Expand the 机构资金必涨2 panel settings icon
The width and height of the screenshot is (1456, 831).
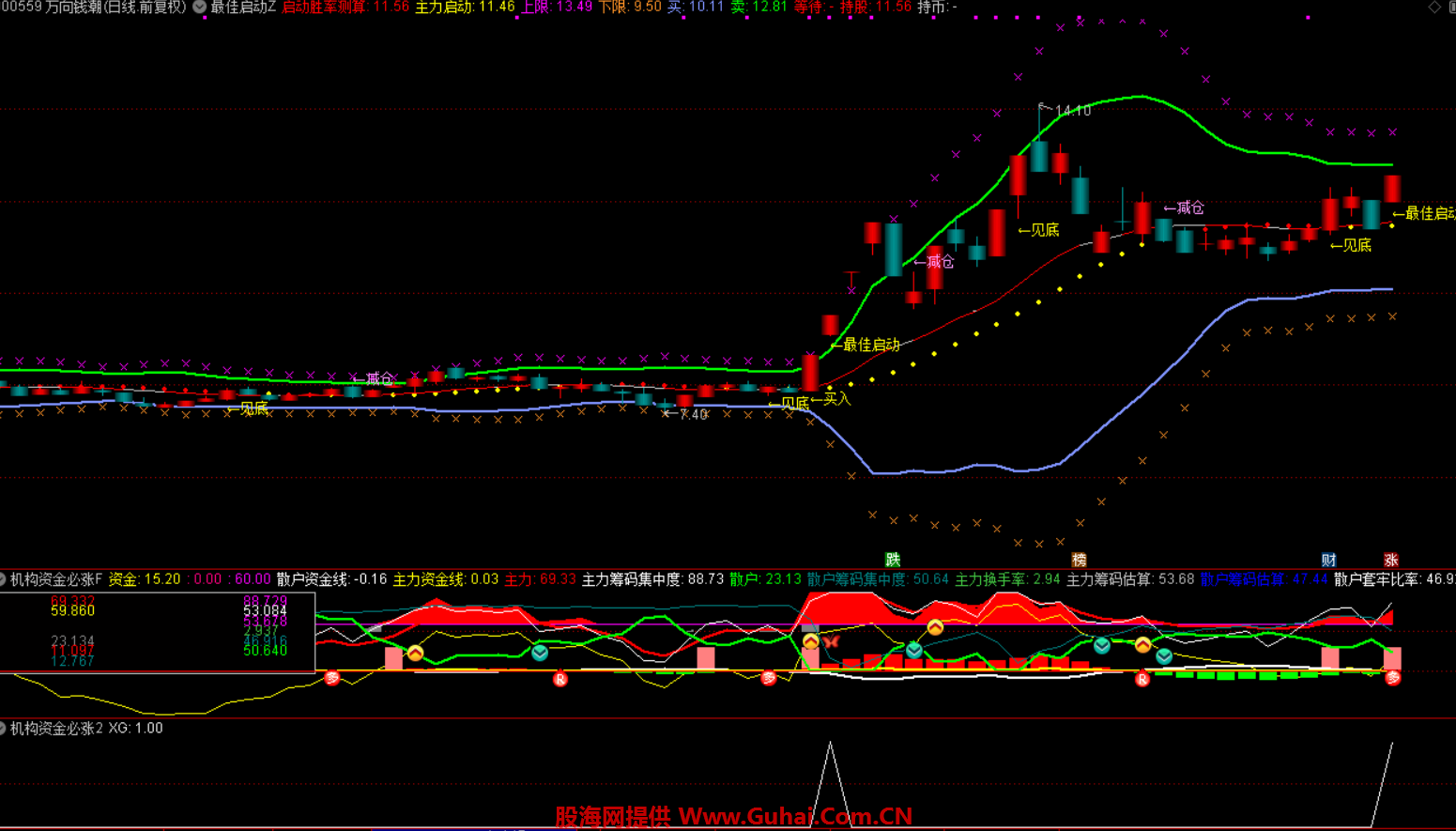(x=4, y=729)
